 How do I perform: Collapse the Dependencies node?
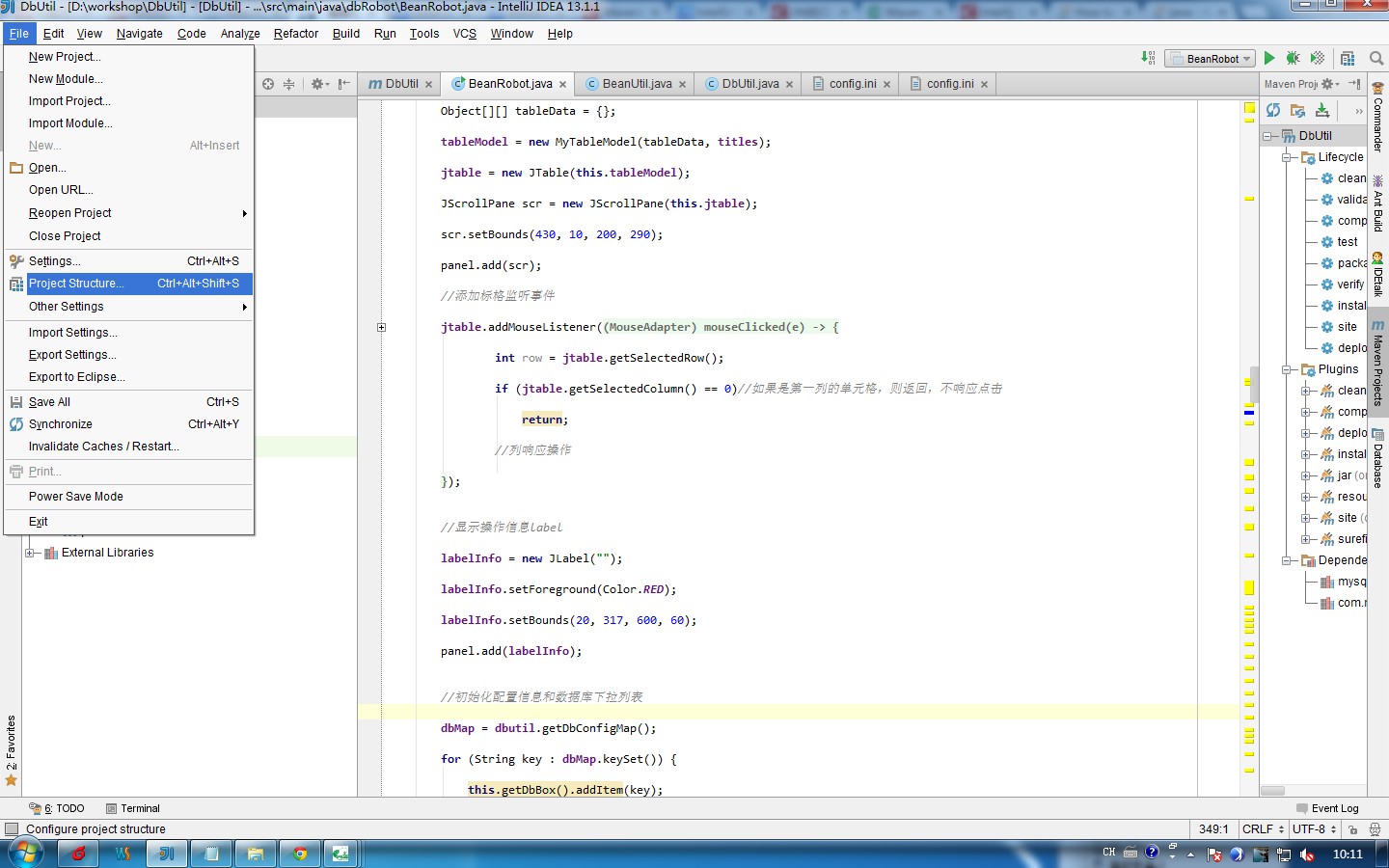click(x=1287, y=560)
